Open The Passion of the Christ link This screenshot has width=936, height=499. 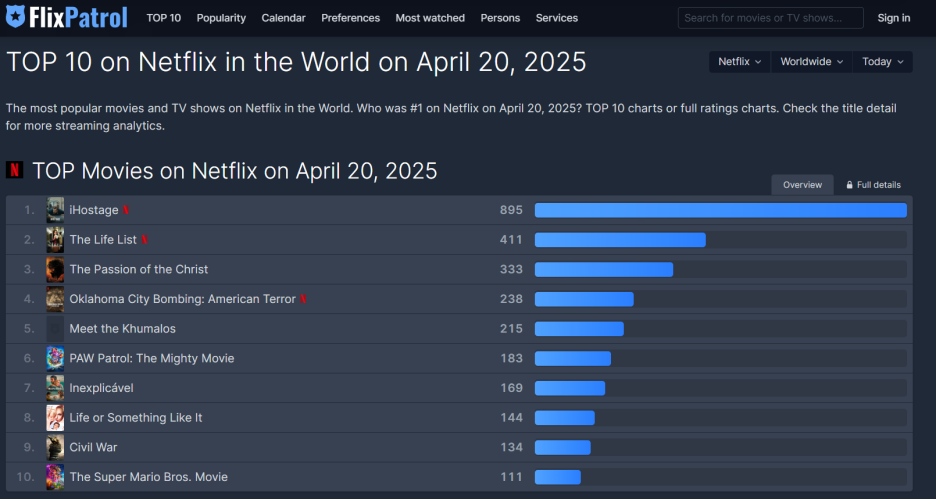(x=138, y=269)
